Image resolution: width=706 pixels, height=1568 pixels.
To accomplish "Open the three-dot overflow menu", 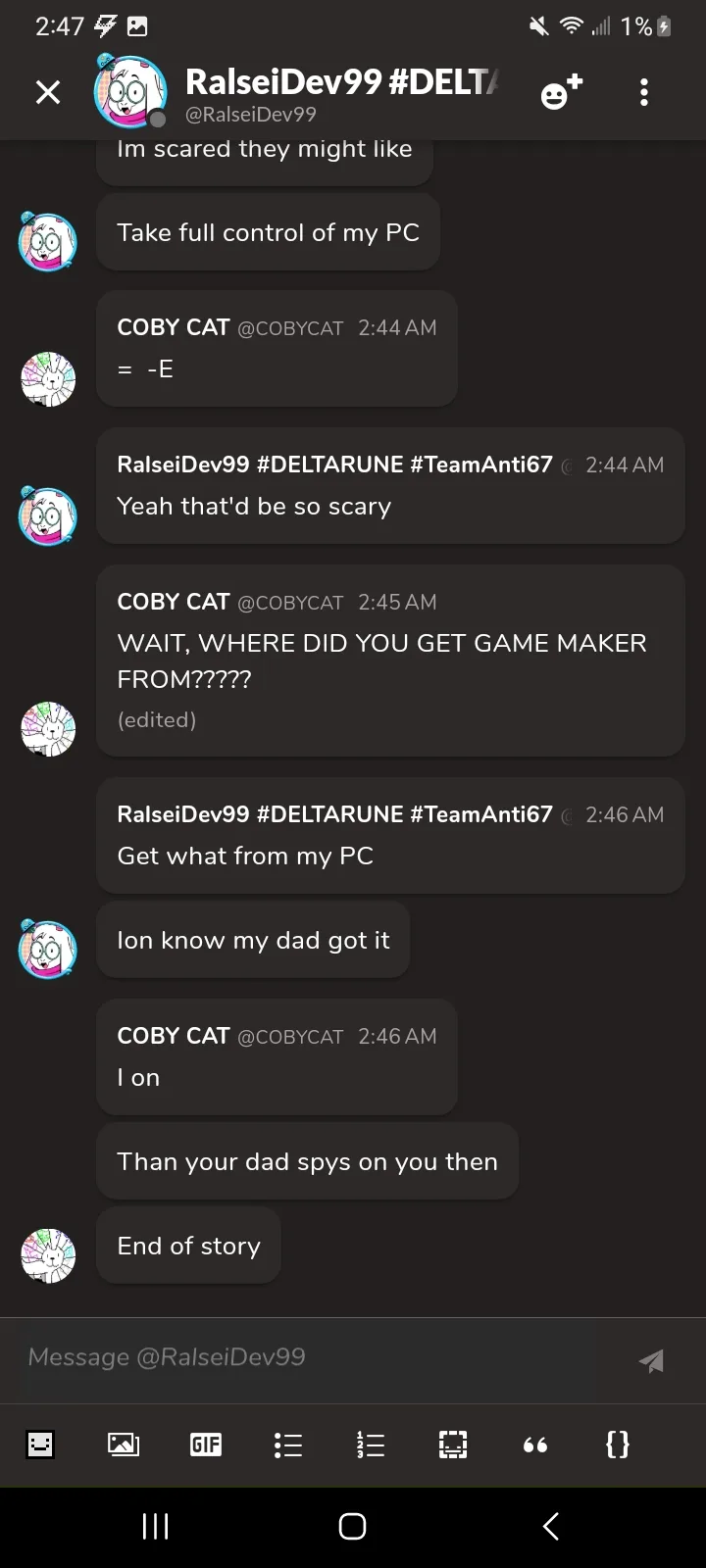I will (644, 92).
